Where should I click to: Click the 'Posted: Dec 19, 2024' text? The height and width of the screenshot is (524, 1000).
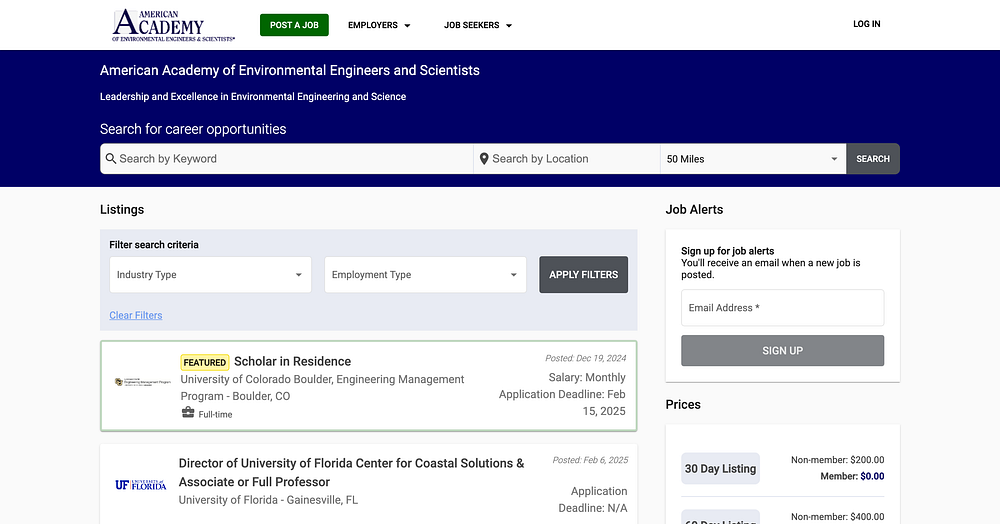(x=585, y=358)
